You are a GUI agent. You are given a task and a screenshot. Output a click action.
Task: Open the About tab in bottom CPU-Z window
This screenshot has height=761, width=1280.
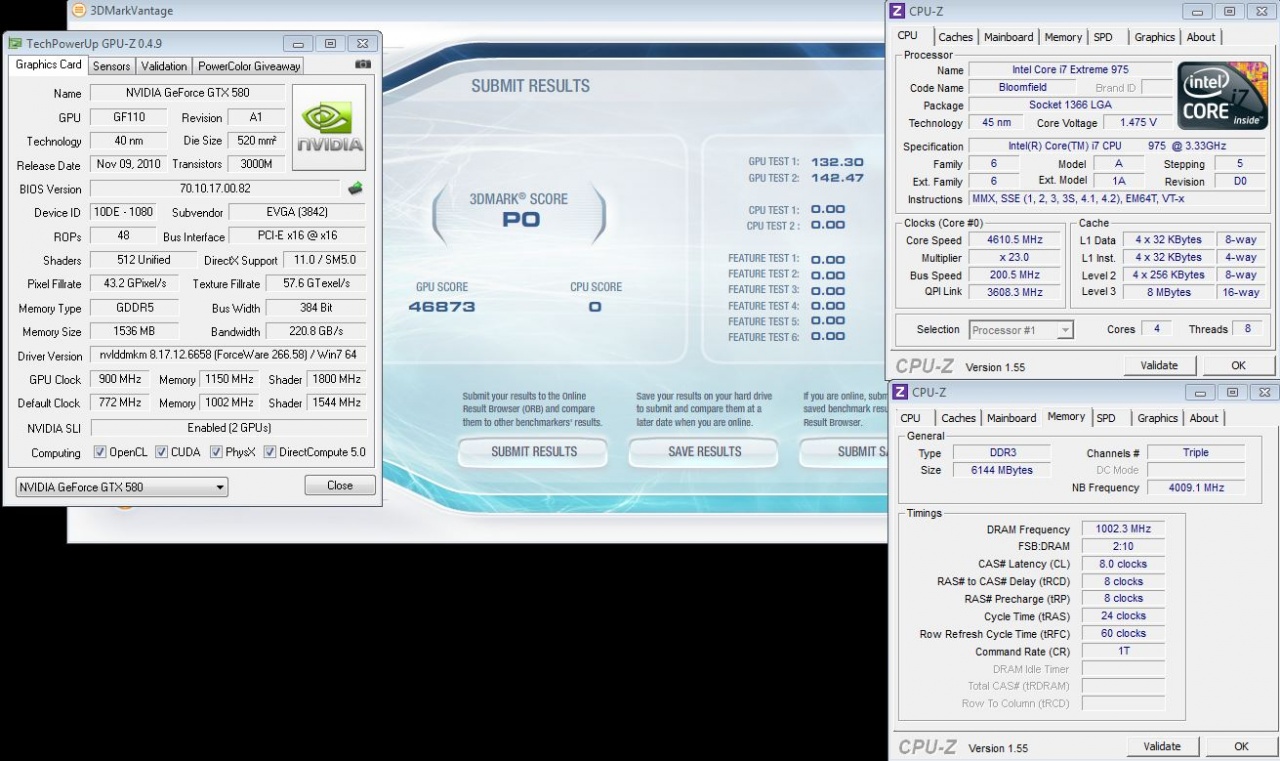(x=1204, y=418)
